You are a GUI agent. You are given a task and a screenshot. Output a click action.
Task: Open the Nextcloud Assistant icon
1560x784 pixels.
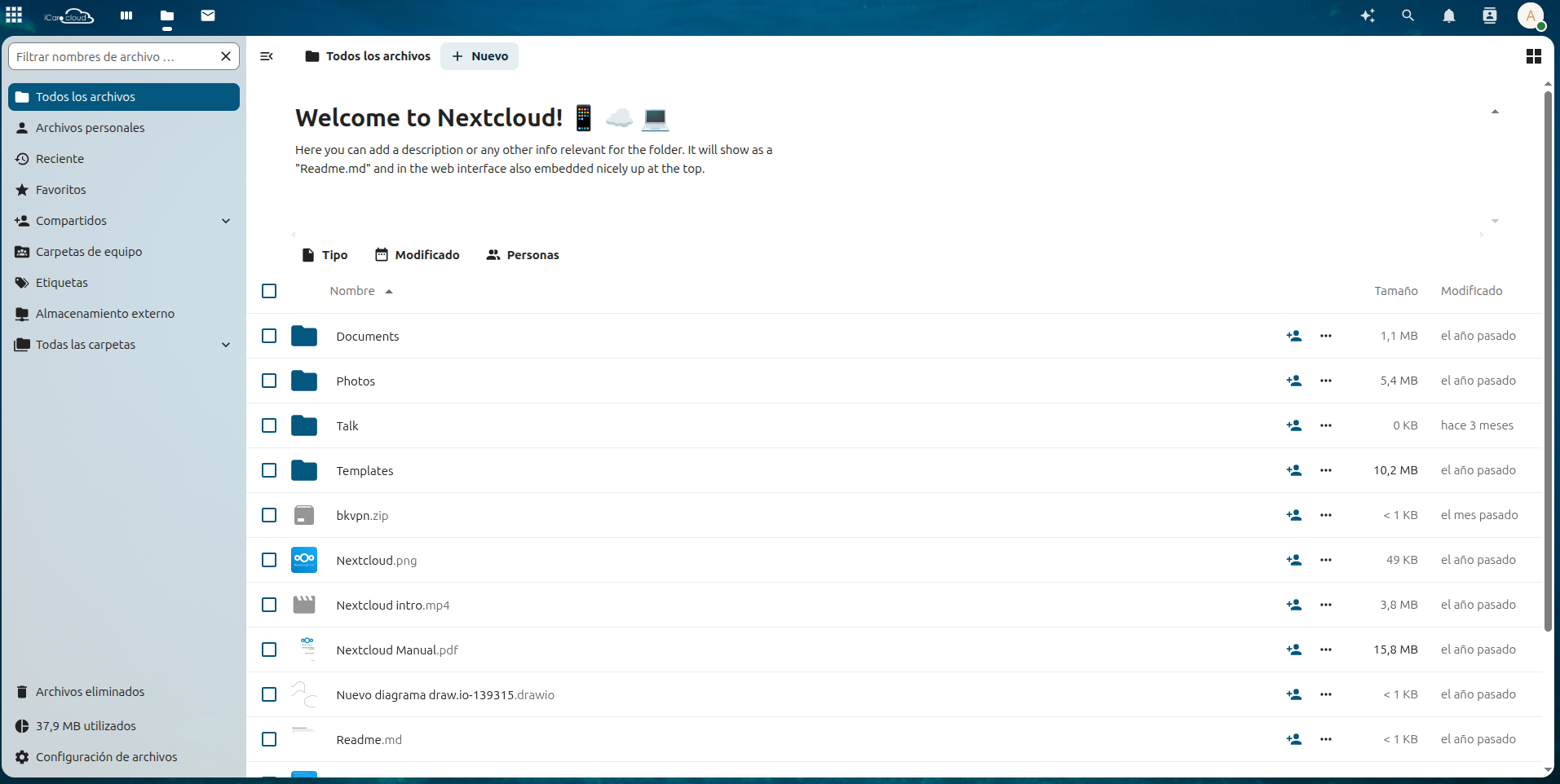tap(1367, 15)
